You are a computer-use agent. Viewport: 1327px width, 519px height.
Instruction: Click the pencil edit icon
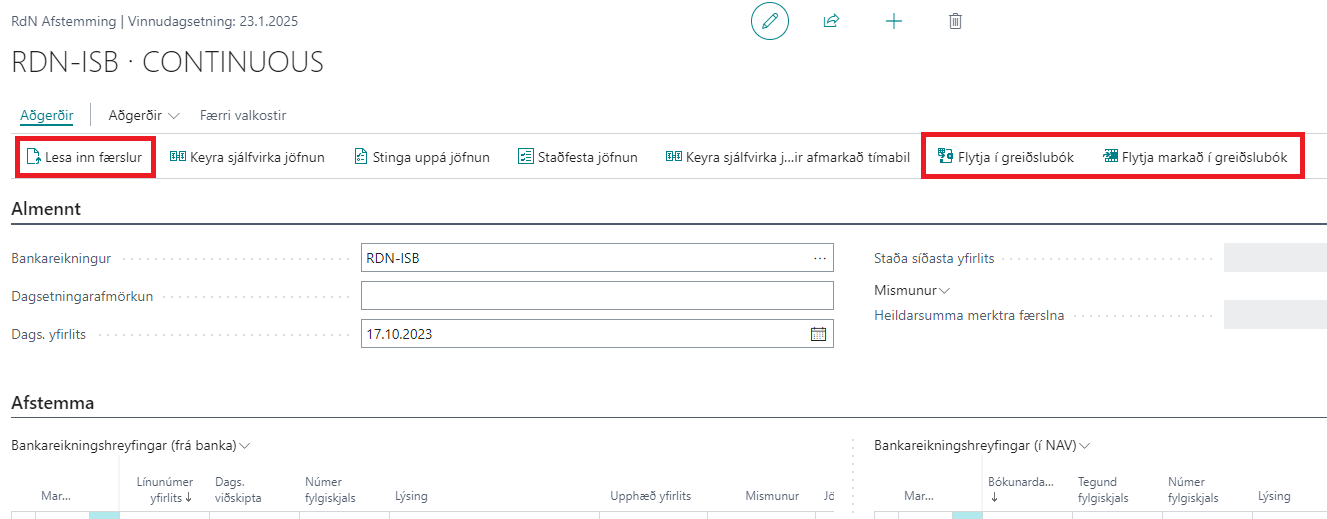pos(769,21)
